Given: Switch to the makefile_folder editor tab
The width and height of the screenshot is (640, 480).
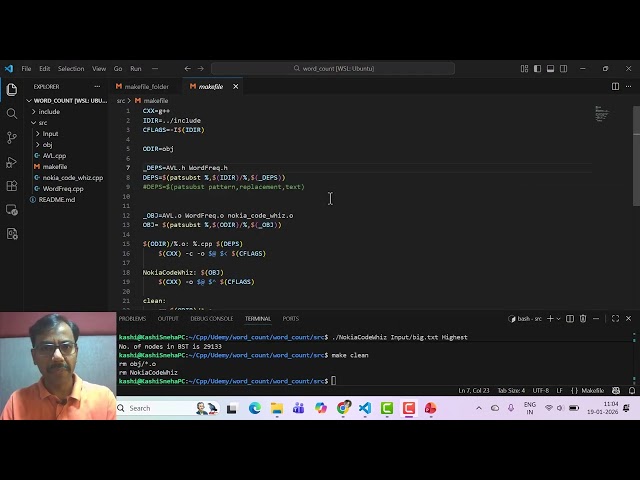Looking at the screenshot, I should pyautogui.click(x=146, y=87).
